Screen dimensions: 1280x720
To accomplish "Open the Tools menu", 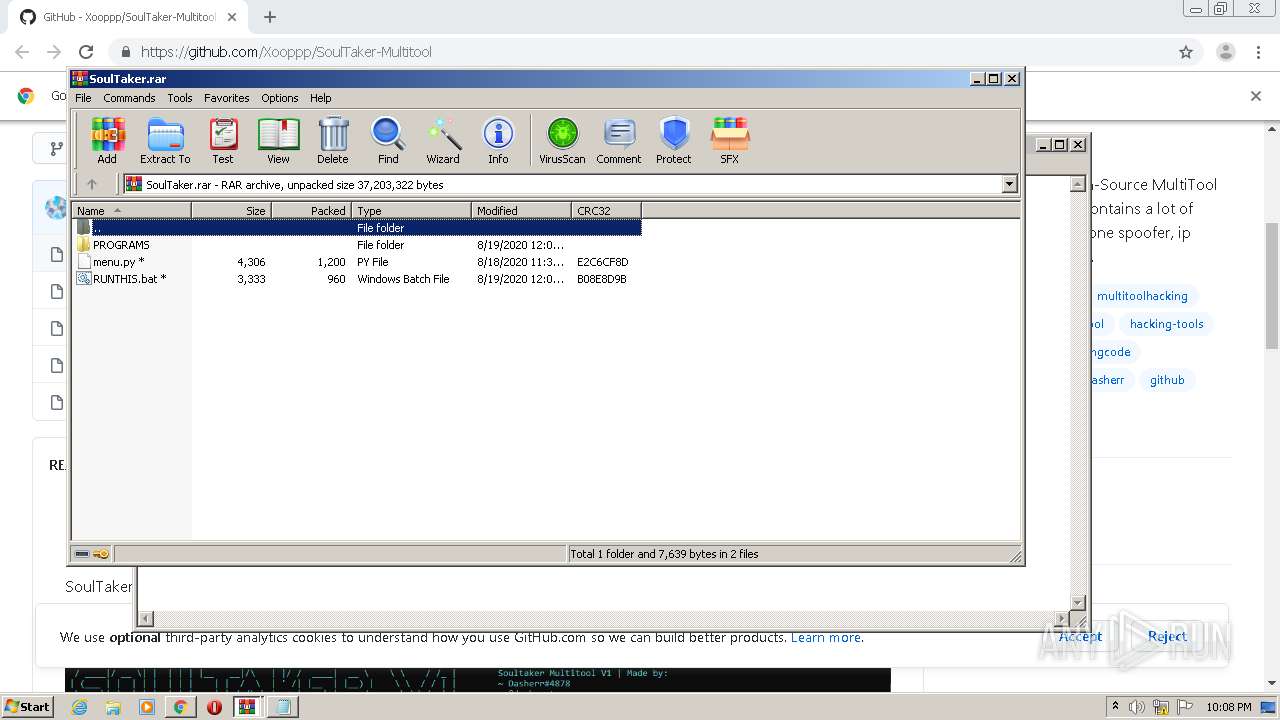I will 180,98.
